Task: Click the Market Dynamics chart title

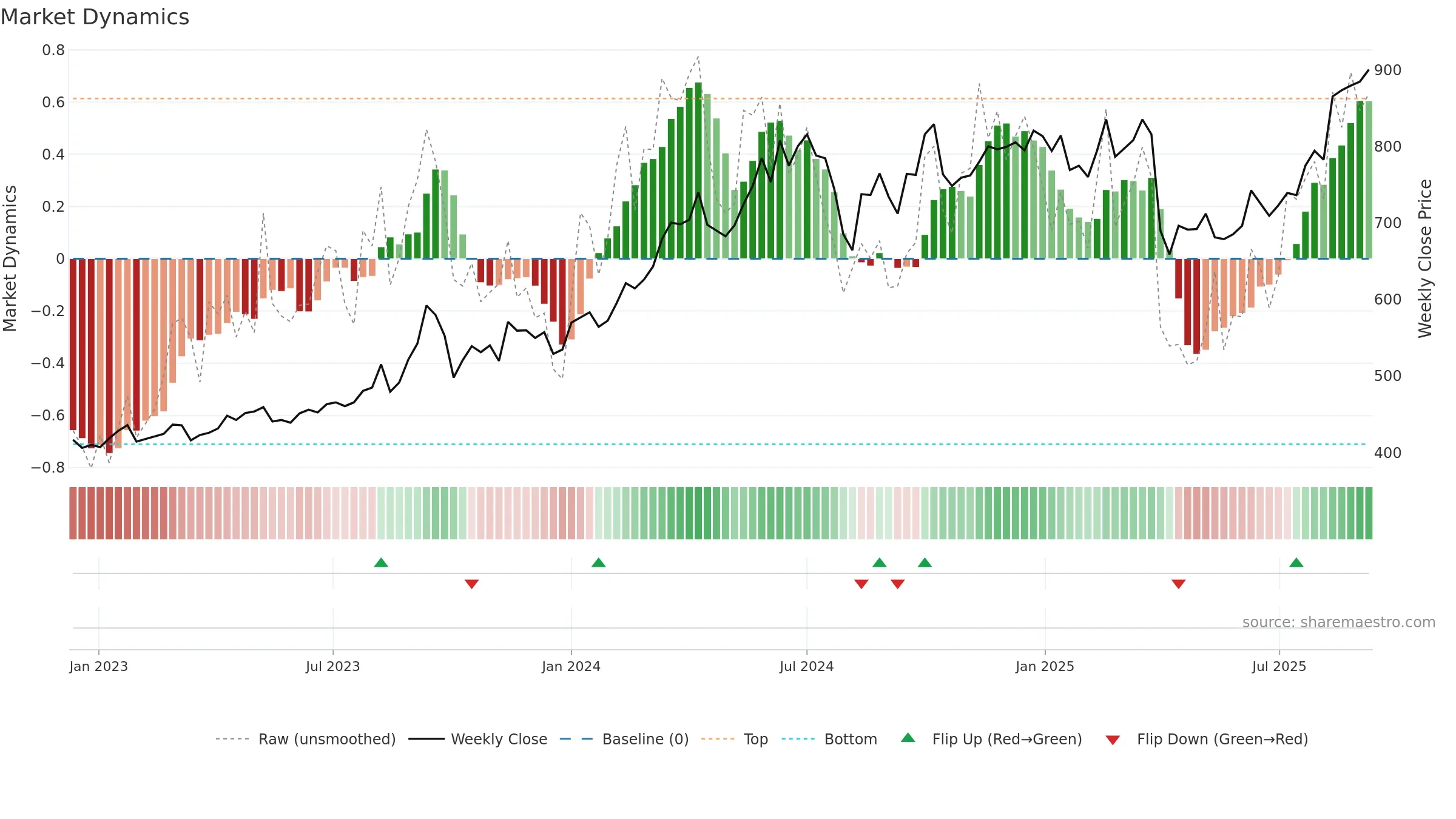Action: pos(95,17)
